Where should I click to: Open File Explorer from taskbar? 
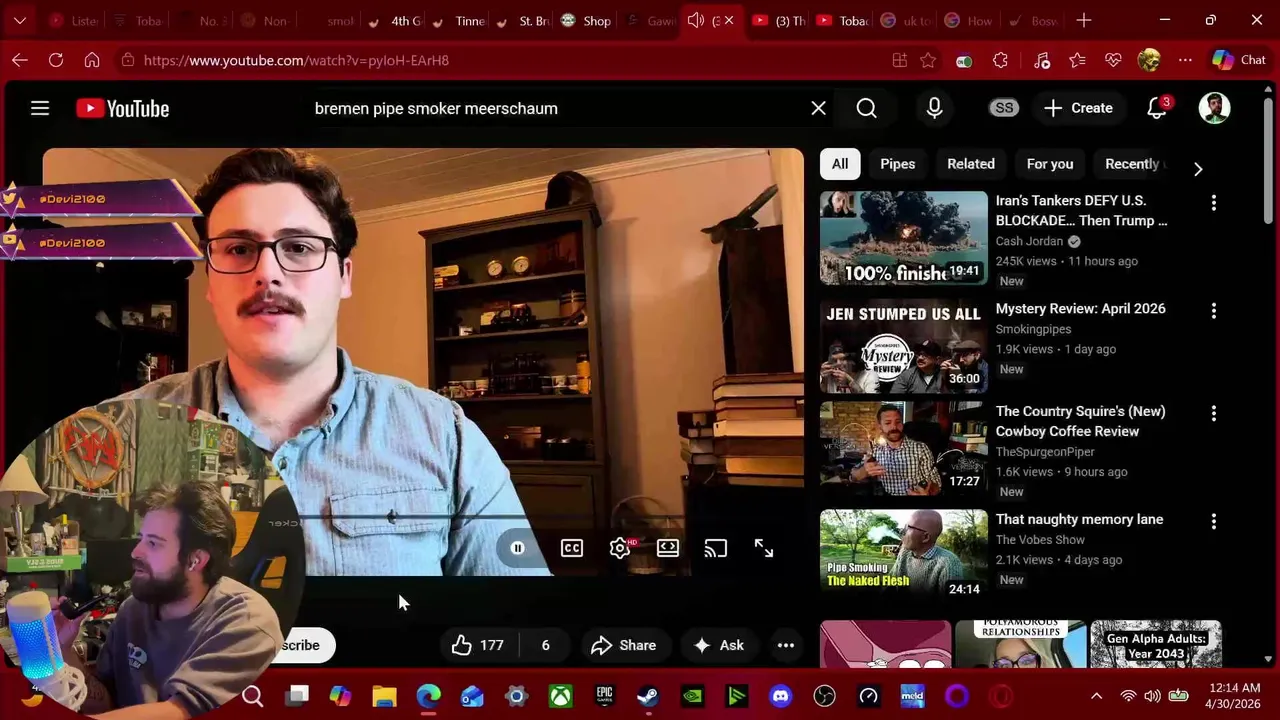click(384, 696)
